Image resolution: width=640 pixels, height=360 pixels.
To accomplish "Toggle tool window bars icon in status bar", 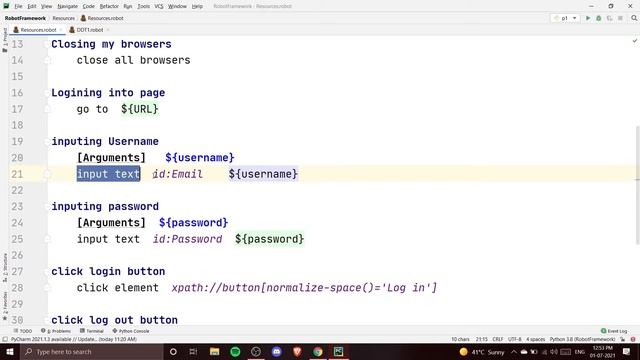I will click(5, 339).
